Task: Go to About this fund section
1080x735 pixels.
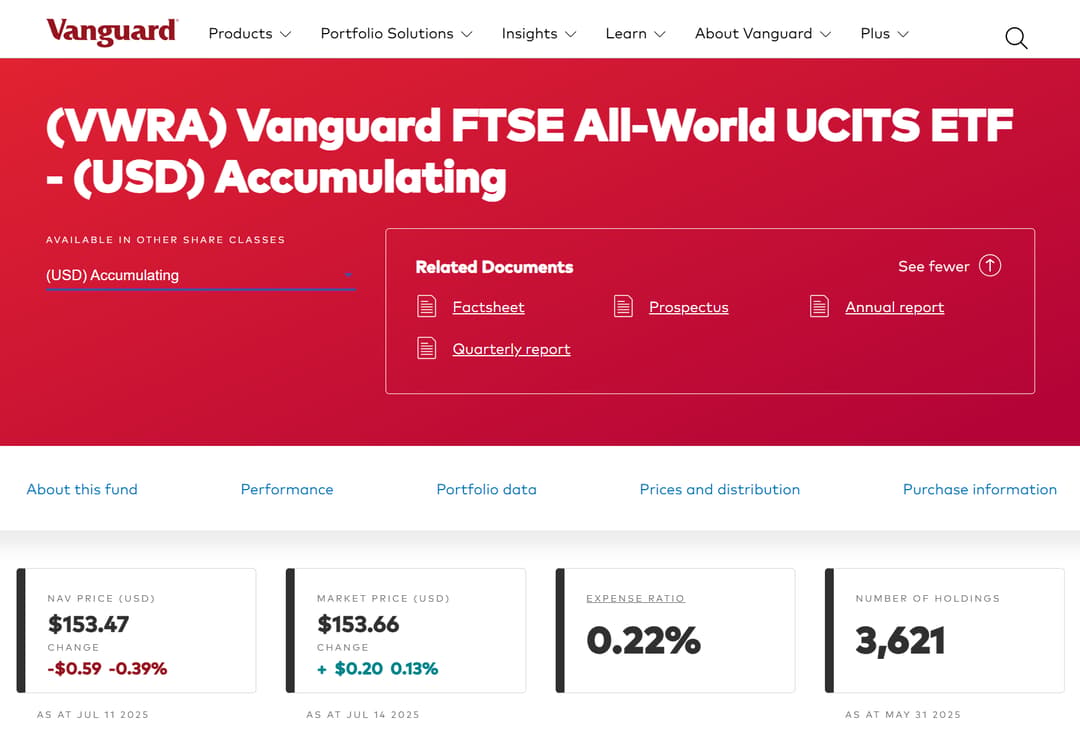Action: (82, 490)
